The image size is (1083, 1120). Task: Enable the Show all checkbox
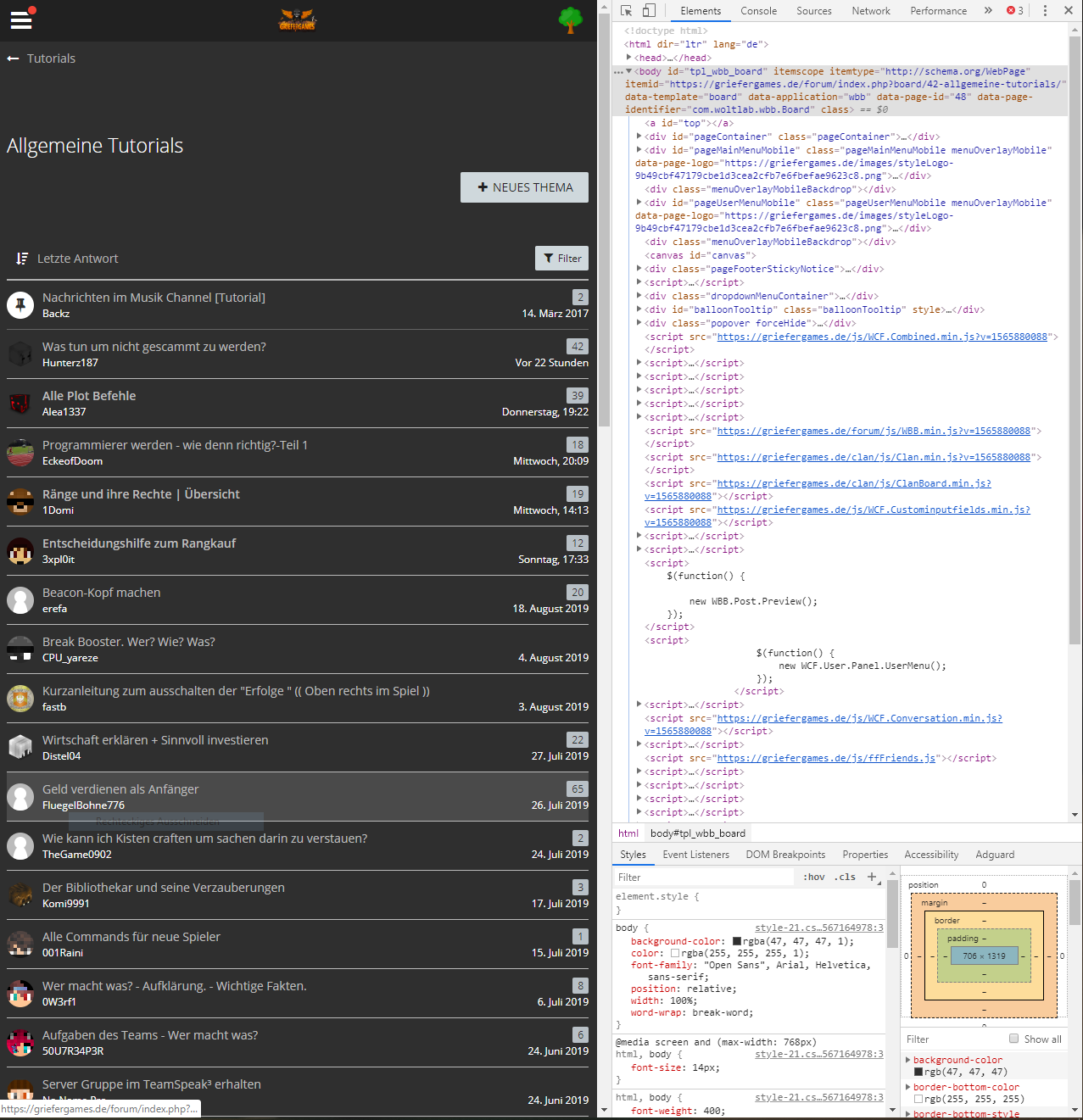coord(1013,1039)
